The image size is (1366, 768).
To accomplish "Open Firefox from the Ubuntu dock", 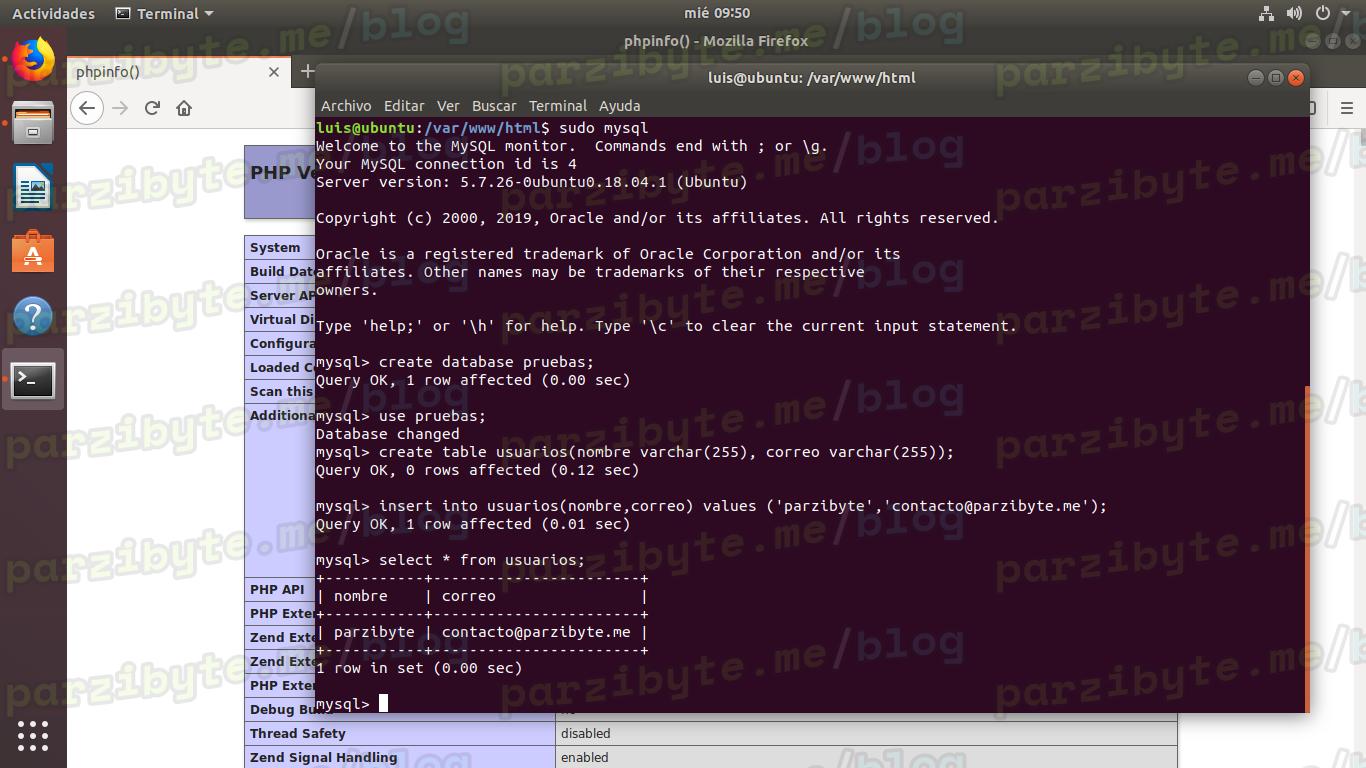I will click(x=33, y=60).
